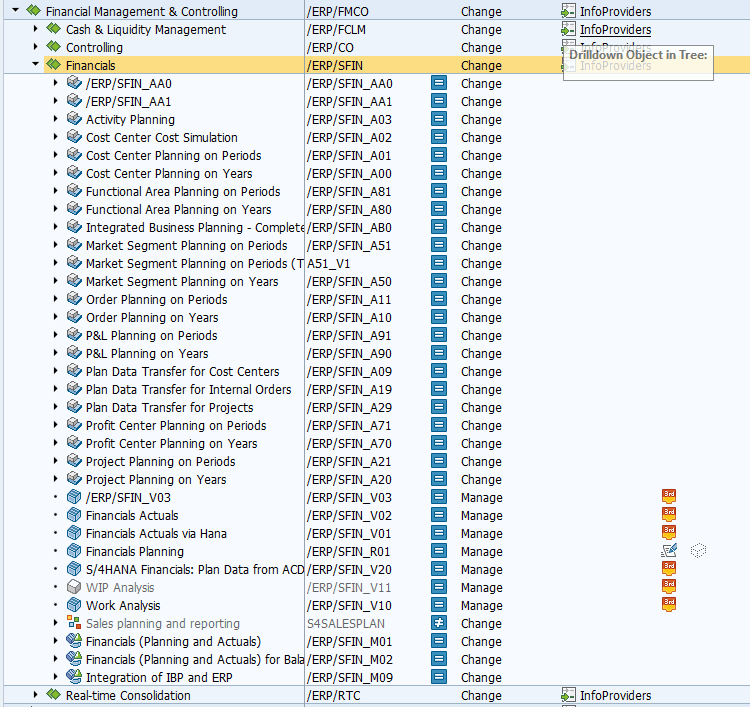Click the Sales planning and reporting icon

click(74, 623)
